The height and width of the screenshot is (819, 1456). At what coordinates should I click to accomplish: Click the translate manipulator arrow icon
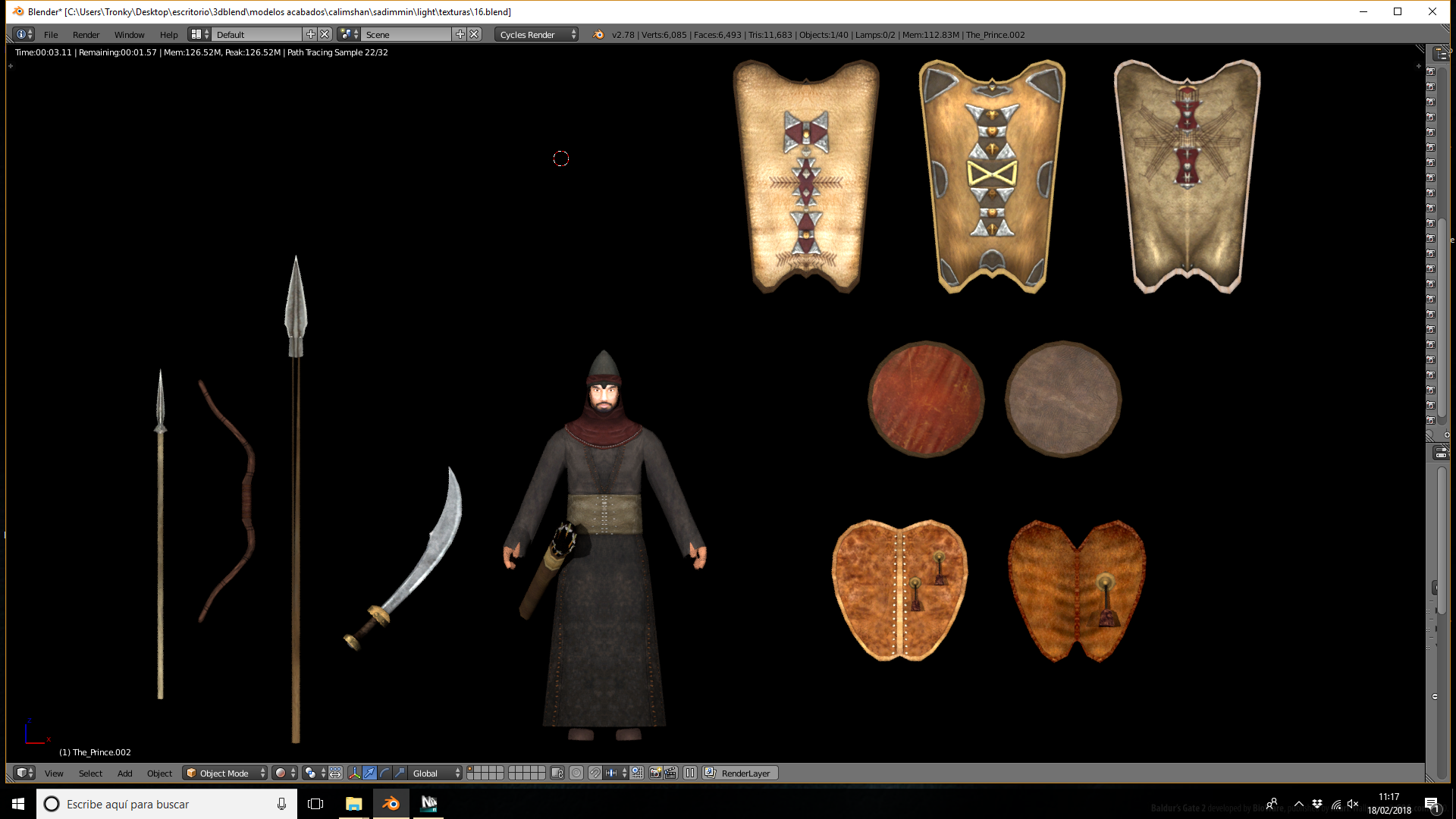pyautogui.click(x=369, y=773)
